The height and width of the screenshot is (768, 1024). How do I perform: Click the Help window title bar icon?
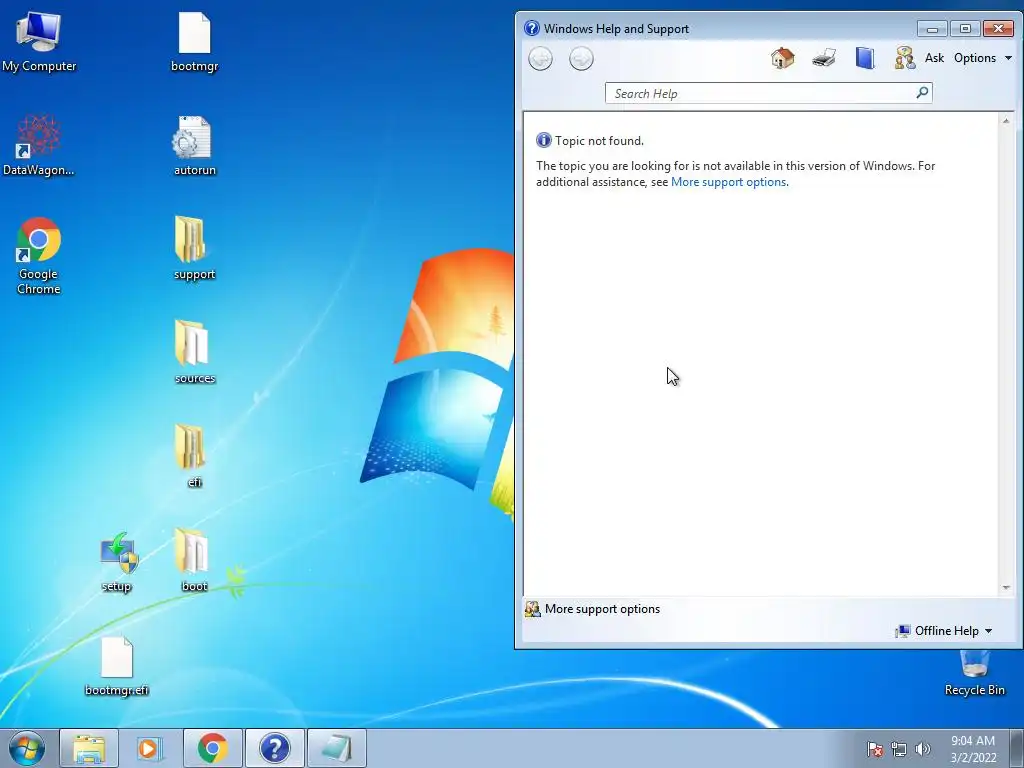click(532, 28)
